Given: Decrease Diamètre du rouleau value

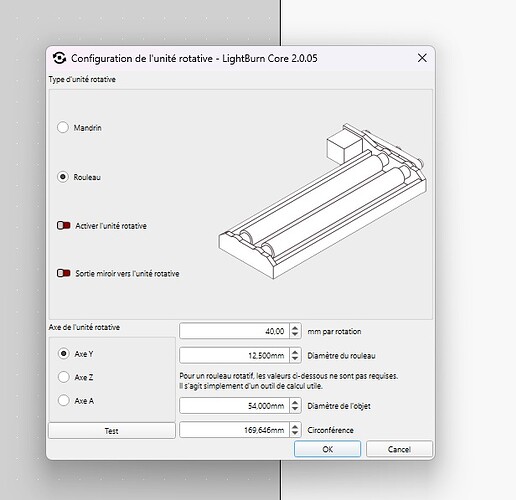Looking at the screenshot, I should (x=295, y=359).
